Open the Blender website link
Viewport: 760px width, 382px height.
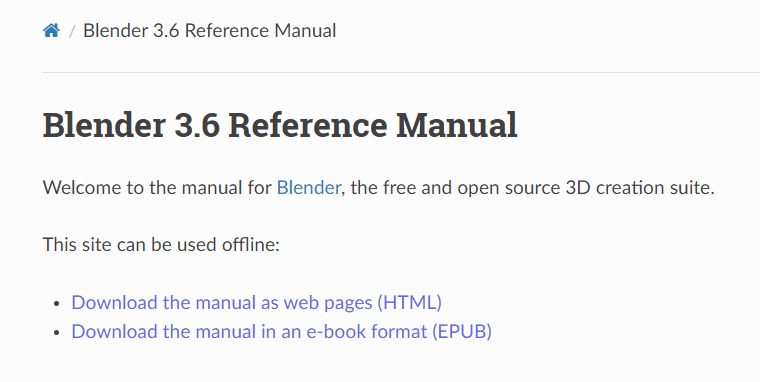point(309,188)
